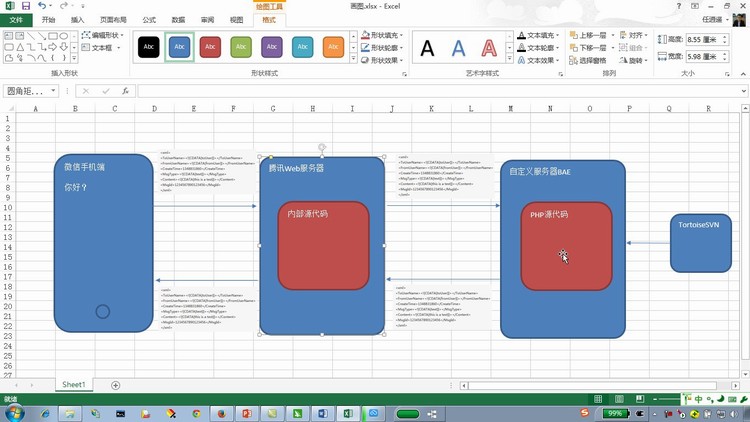The image size is (750, 422).
Task: Switch to the 开始 (Home) tab
Action: click(x=48, y=20)
